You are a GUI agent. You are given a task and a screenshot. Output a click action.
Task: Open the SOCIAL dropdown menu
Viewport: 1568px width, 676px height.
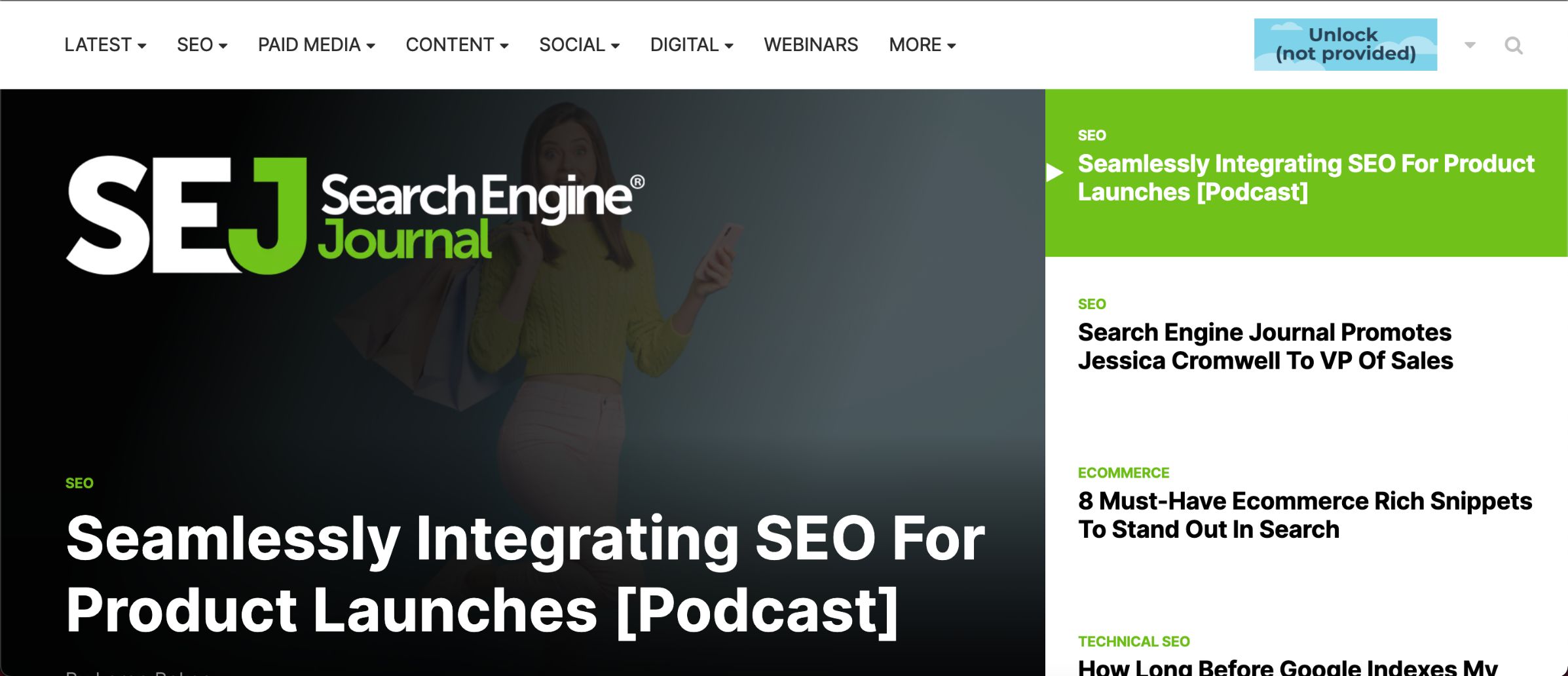click(579, 45)
